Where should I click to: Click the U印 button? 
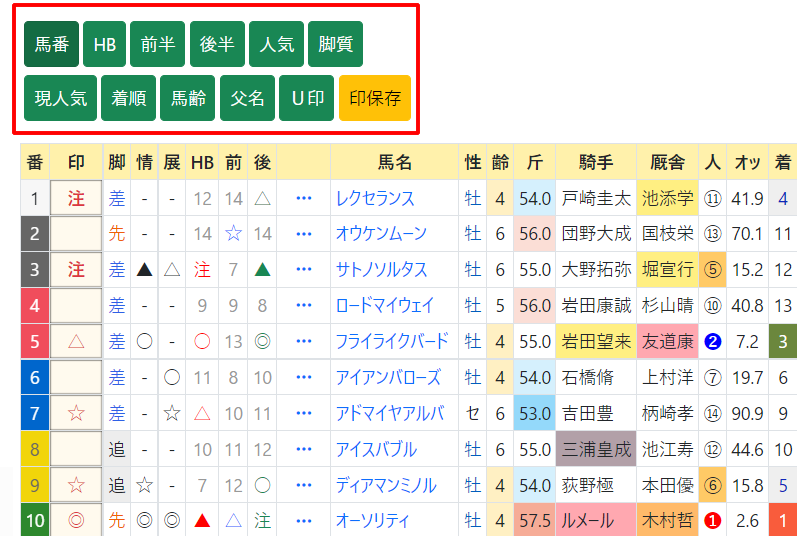(306, 98)
